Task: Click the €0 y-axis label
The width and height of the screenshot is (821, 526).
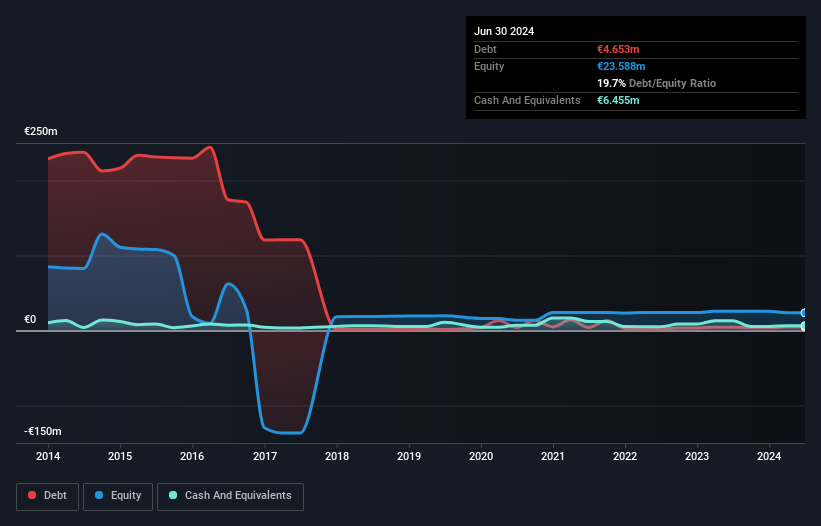Action: click(x=30, y=319)
